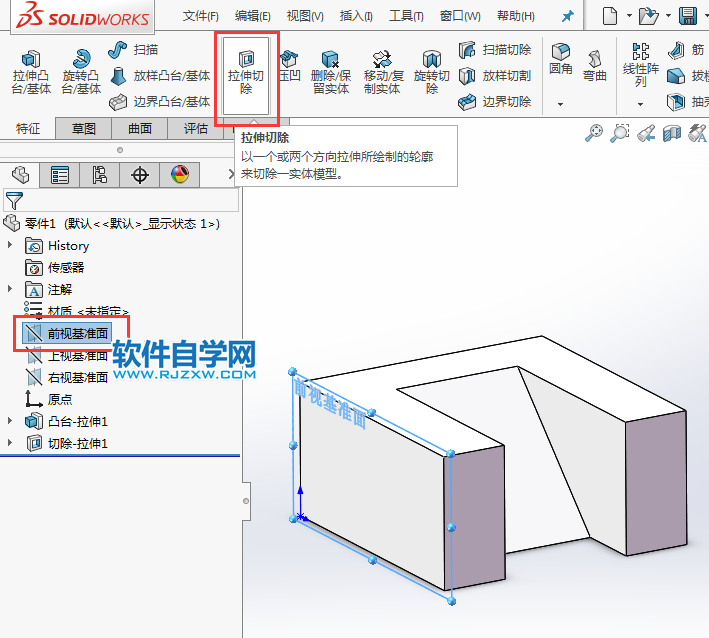Click the Indent (压凹) tool
709x638 pixels.
click(x=289, y=67)
